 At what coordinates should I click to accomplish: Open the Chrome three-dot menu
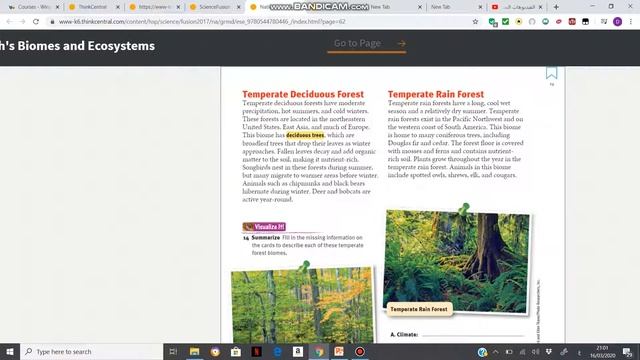point(631,22)
